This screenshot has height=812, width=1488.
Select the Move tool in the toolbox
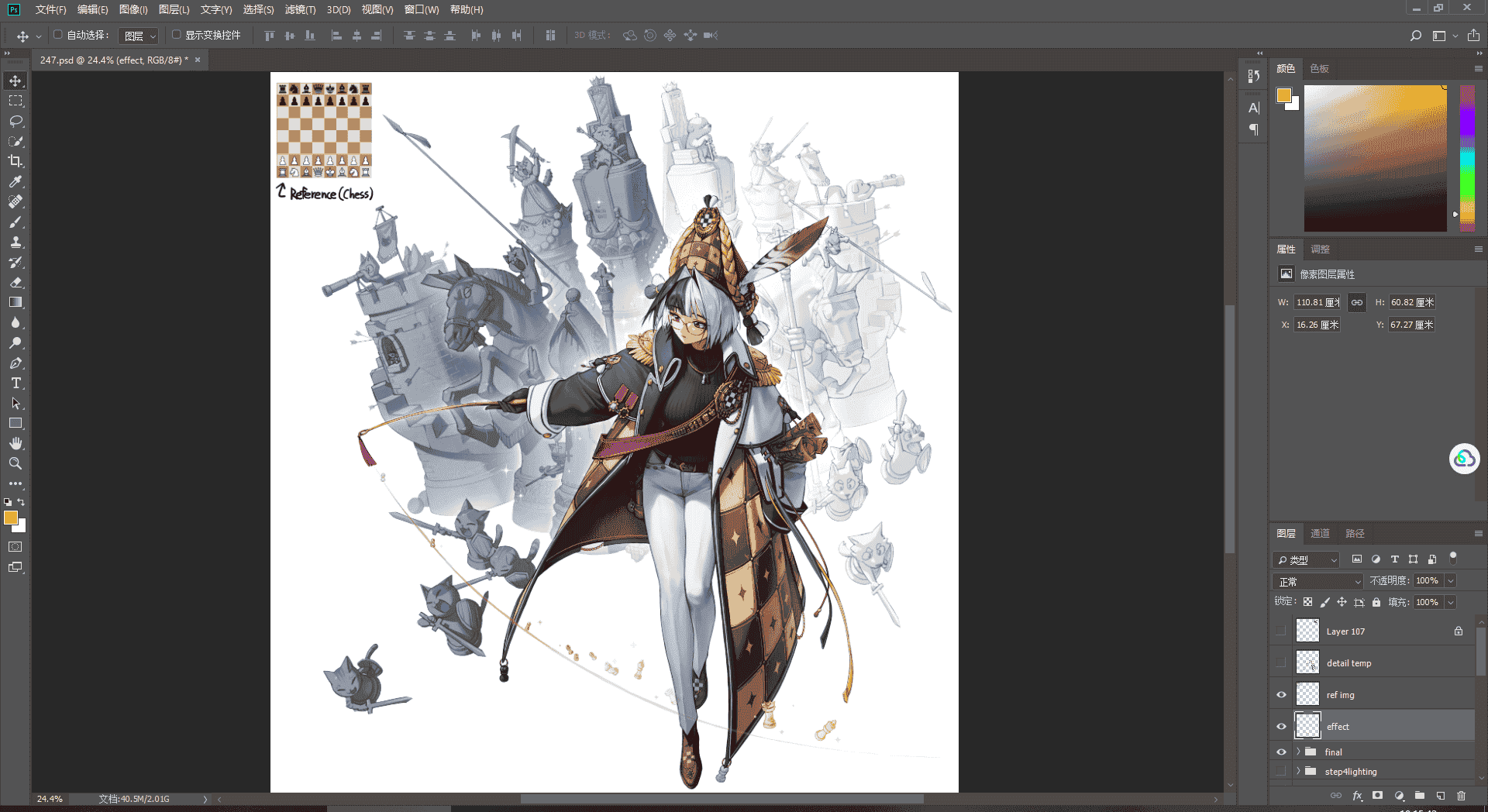click(15, 81)
